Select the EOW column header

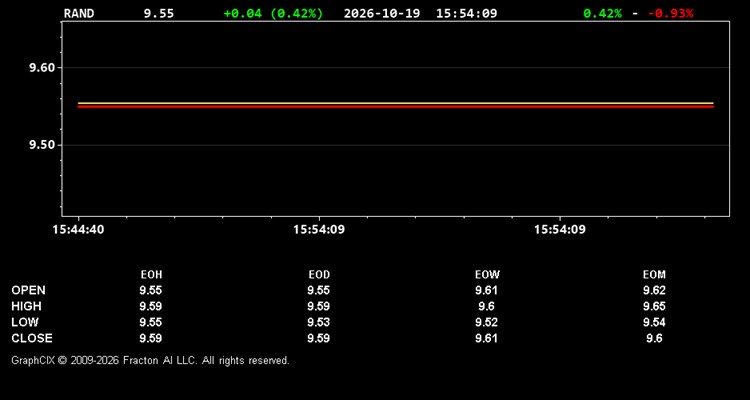click(x=487, y=275)
